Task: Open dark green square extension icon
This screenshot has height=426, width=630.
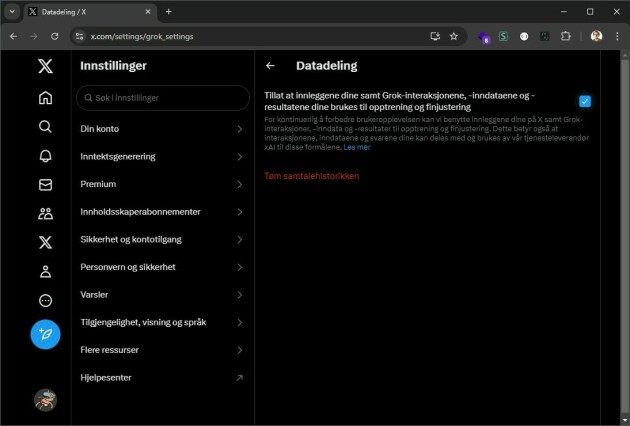Action: tap(544, 37)
